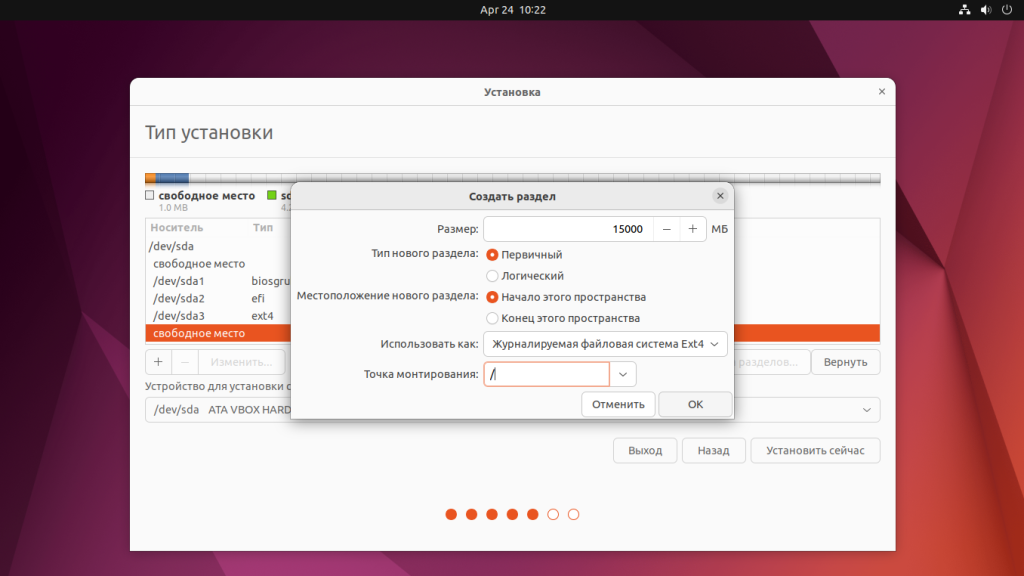This screenshot has width=1024, height=576.
Task: Open the bootloader device dropdown /dev/sda
Action: (865, 410)
